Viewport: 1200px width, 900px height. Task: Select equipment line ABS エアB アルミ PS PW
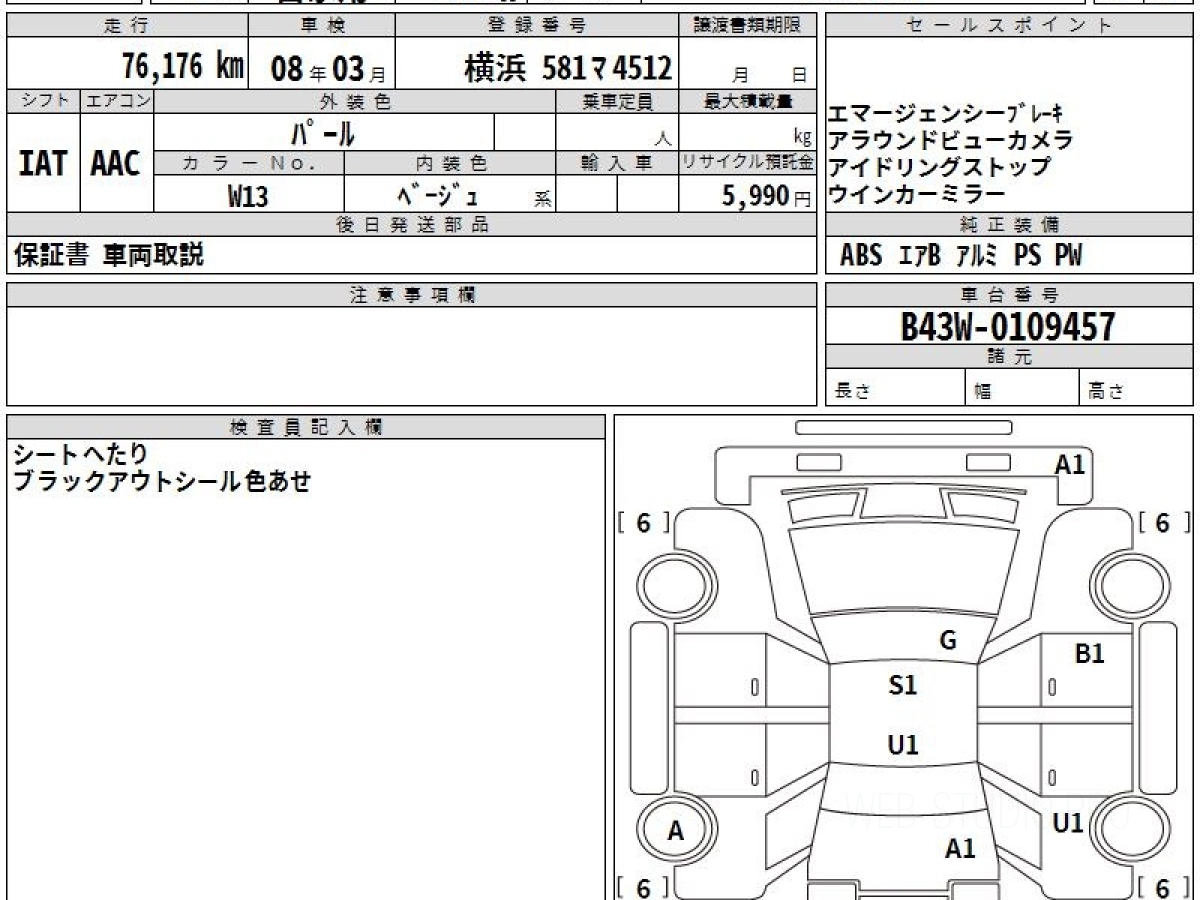pyautogui.click(x=961, y=256)
